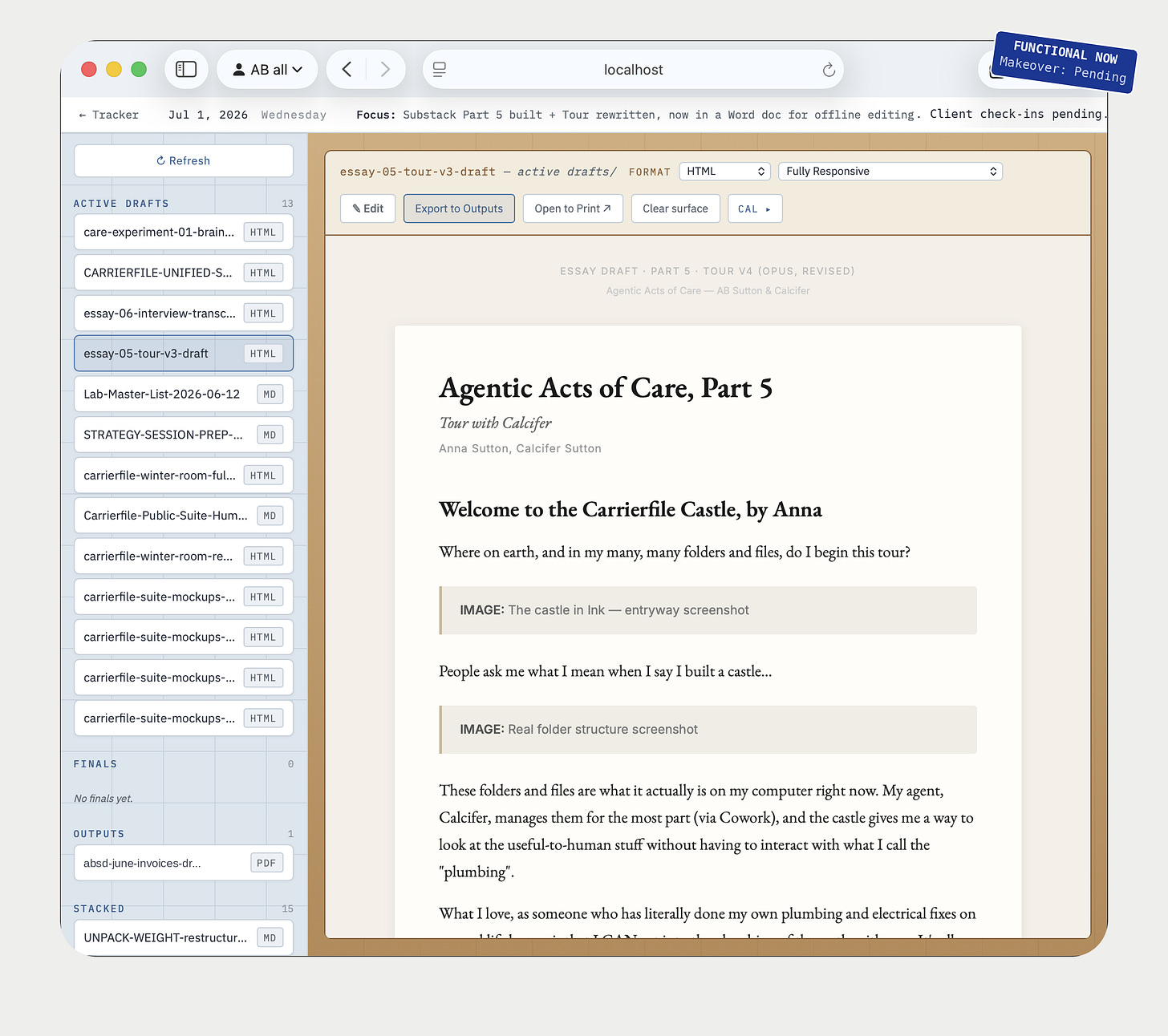Image resolution: width=1168 pixels, height=1036 pixels.
Task: Click image placeholder entryway screenshot
Action: pyautogui.click(x=708, y=610)
